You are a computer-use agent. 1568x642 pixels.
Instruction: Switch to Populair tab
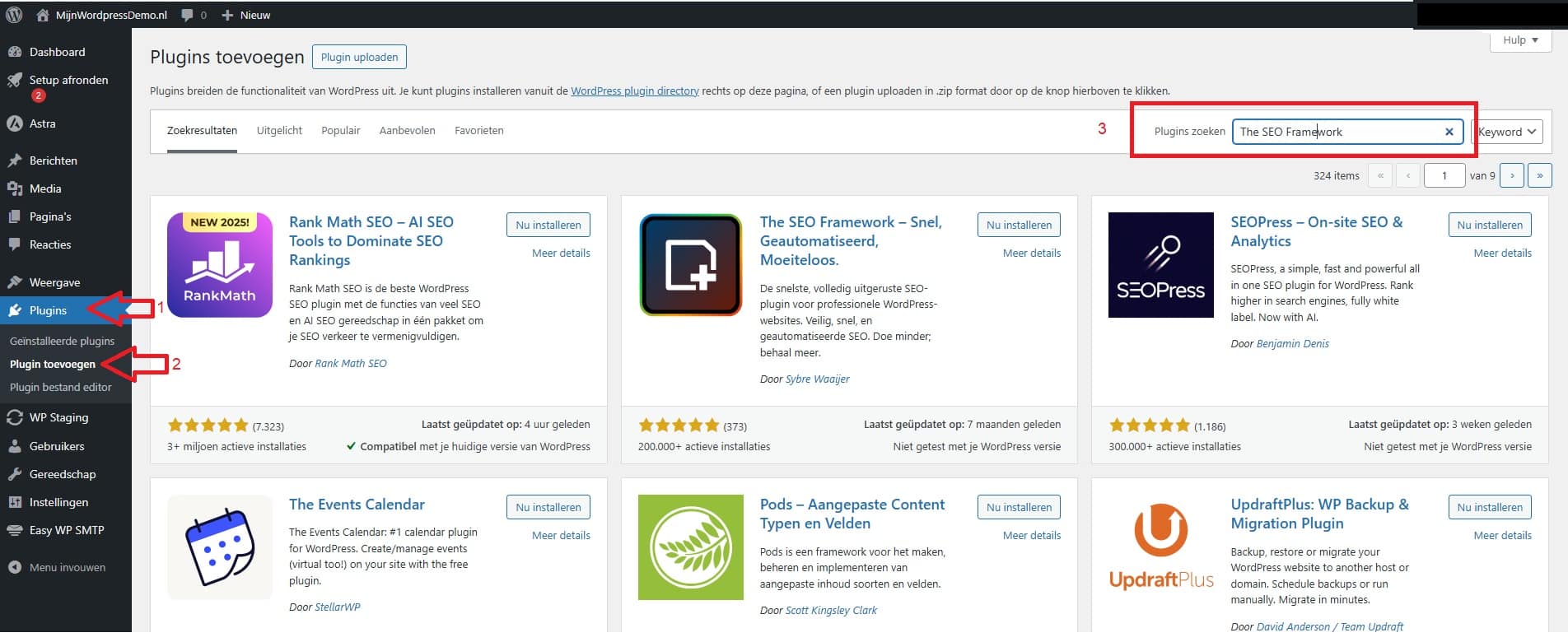(x=341, y=131)
